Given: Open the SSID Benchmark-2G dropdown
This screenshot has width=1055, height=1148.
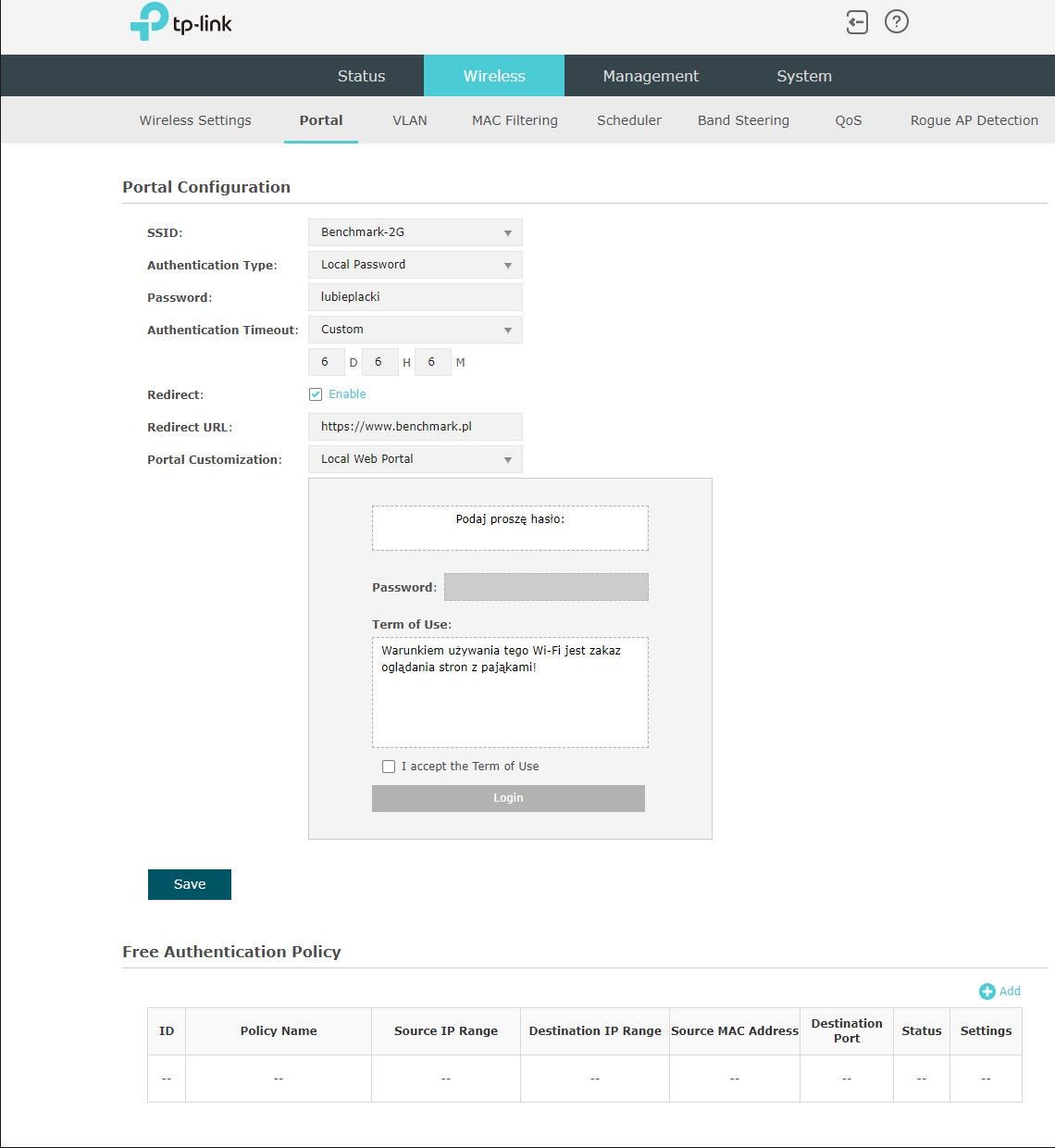Looking at the screenshot, I should [x=416, y=232].
